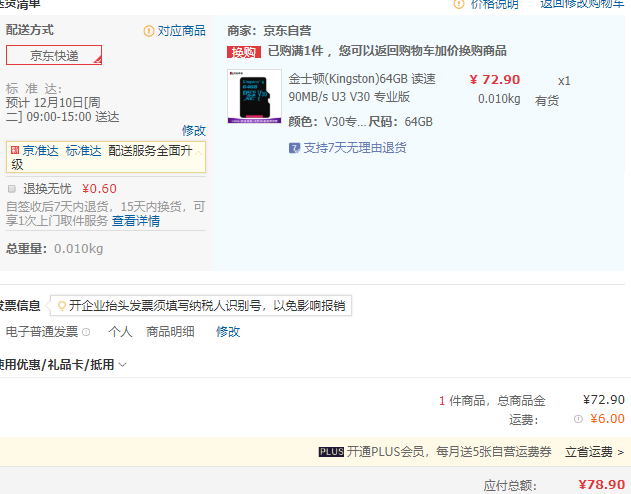Click the 有货 stock status
The image size is (631, 494).
click(546, 100)
